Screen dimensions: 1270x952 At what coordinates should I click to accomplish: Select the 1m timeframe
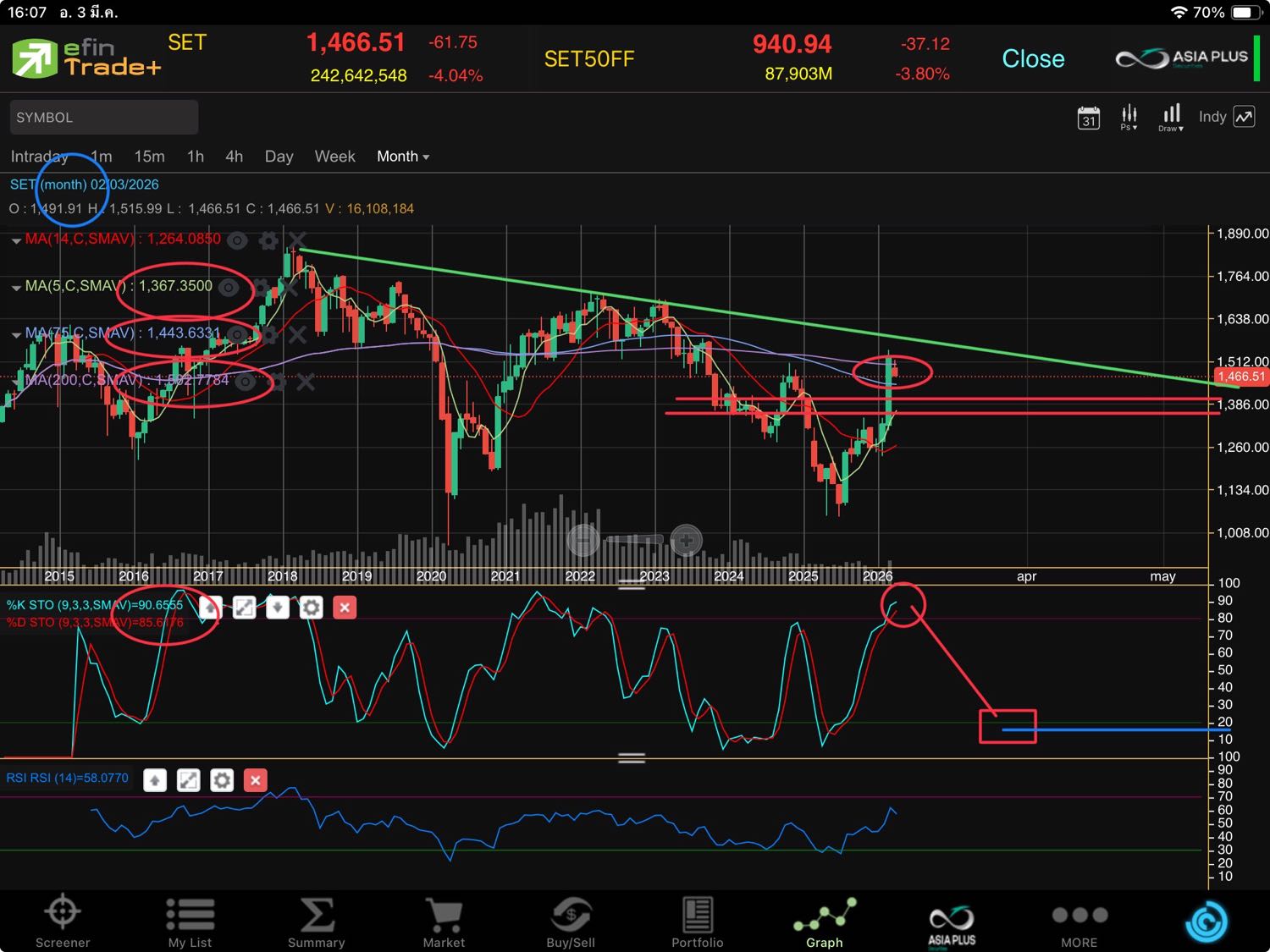point(102,157)
